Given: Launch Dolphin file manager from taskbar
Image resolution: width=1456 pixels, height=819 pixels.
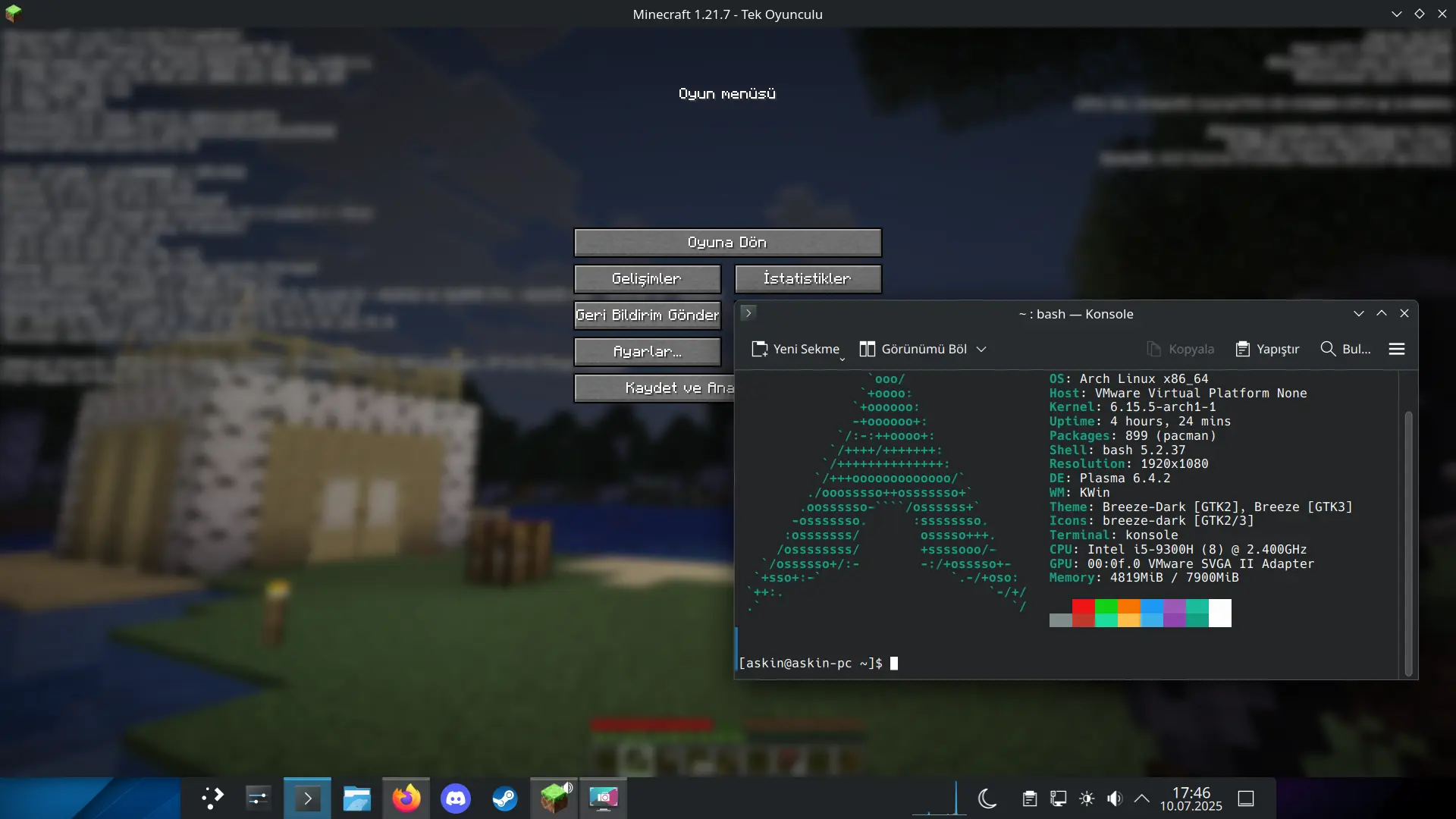Looking at the screenshot, I should tap(356, 798).
